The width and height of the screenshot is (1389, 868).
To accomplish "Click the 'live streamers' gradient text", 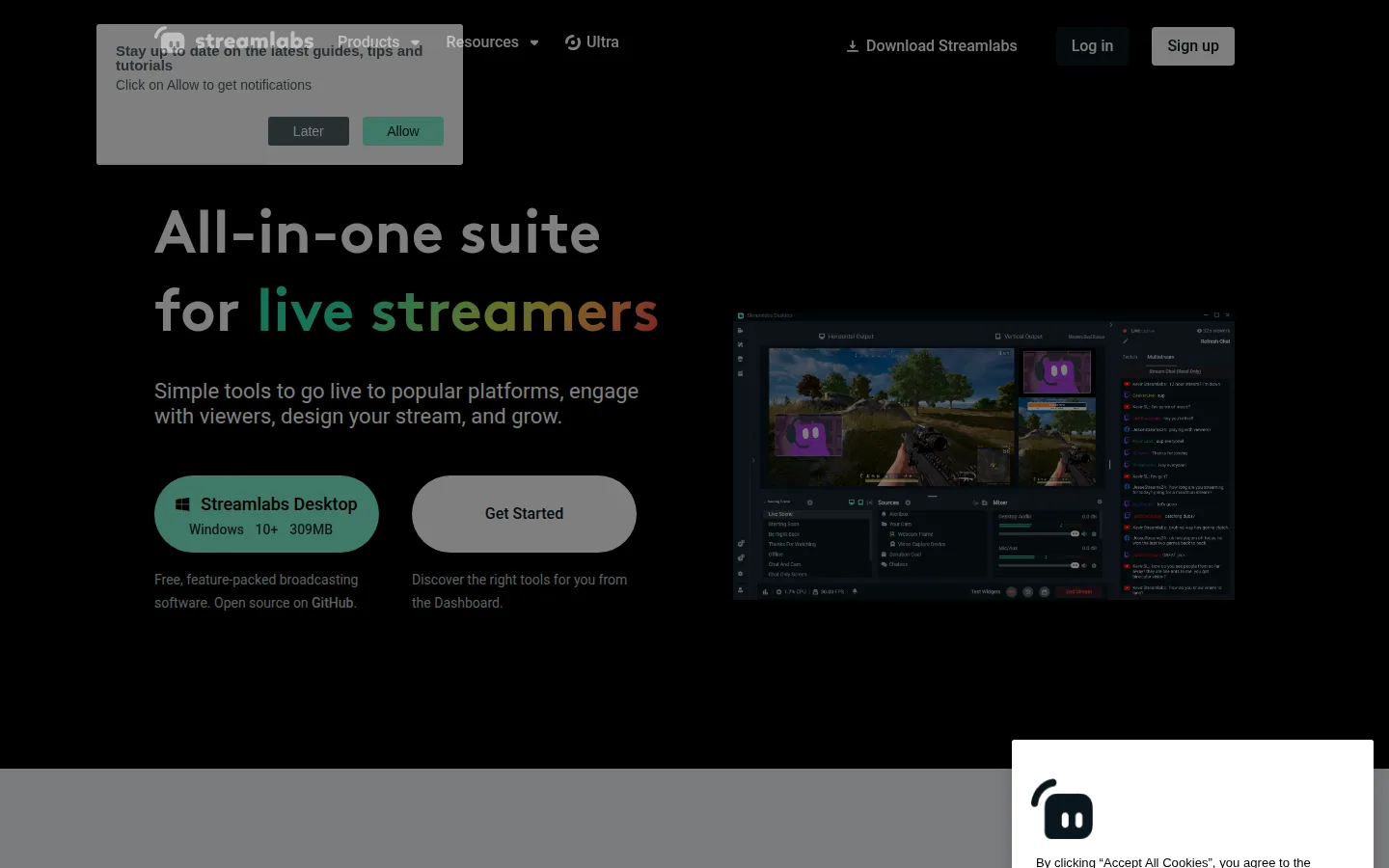I will 458,312.
